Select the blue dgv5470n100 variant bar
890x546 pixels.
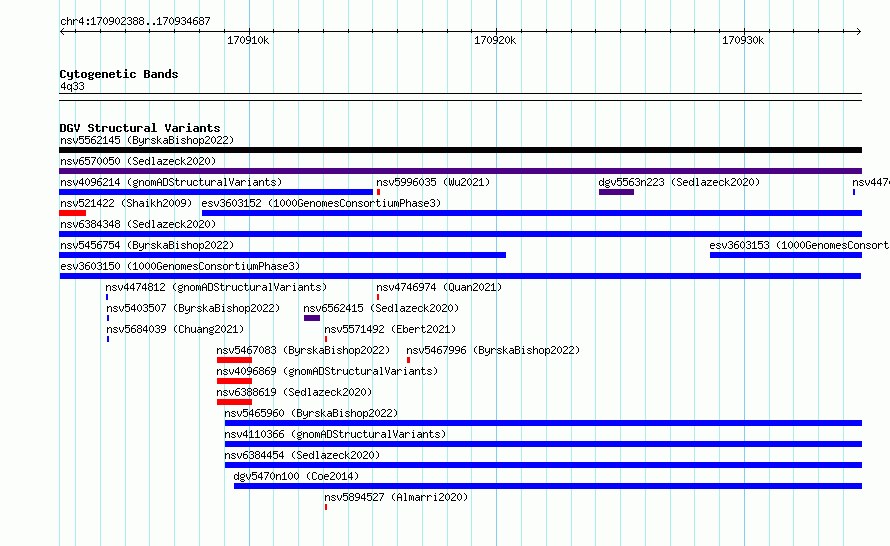click(548, 486)
